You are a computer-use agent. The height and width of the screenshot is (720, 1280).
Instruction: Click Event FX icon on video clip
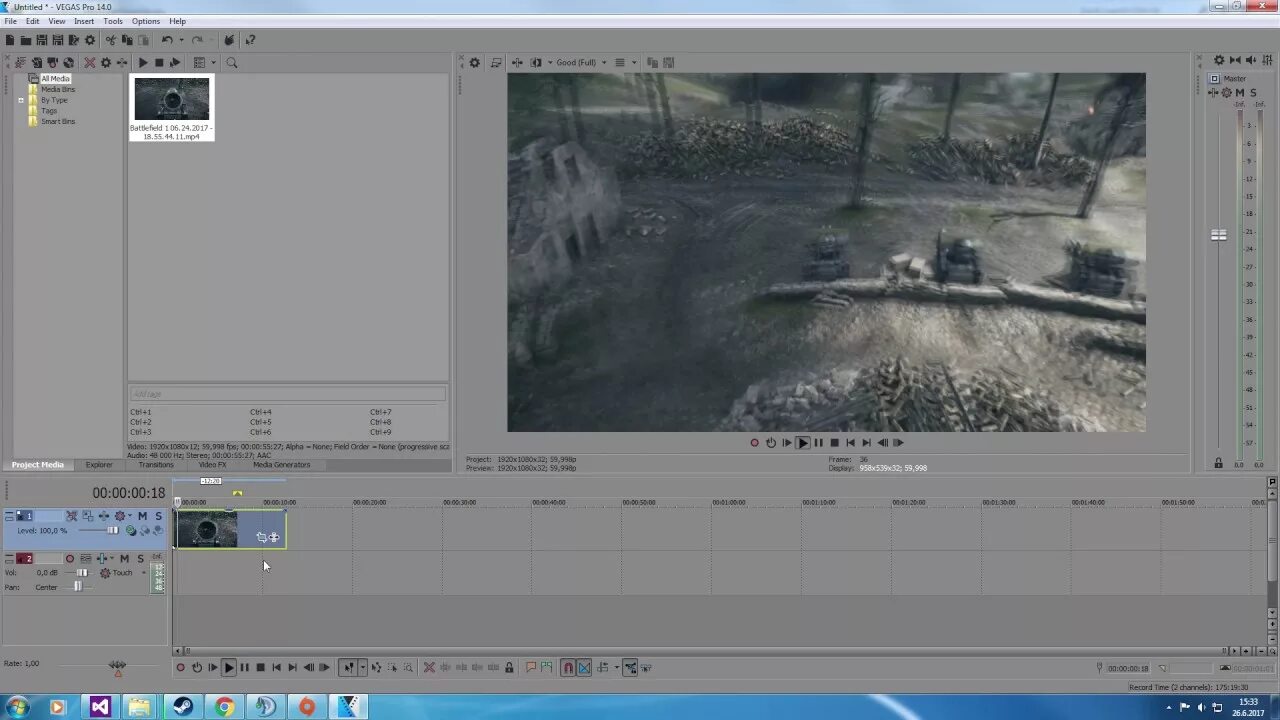tap(274, 537)
